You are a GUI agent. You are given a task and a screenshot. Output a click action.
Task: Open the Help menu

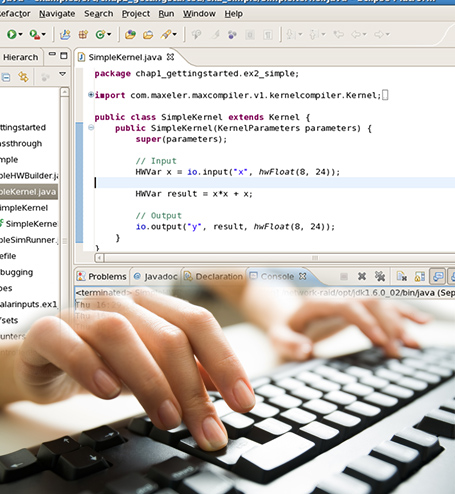coord(233,14)
